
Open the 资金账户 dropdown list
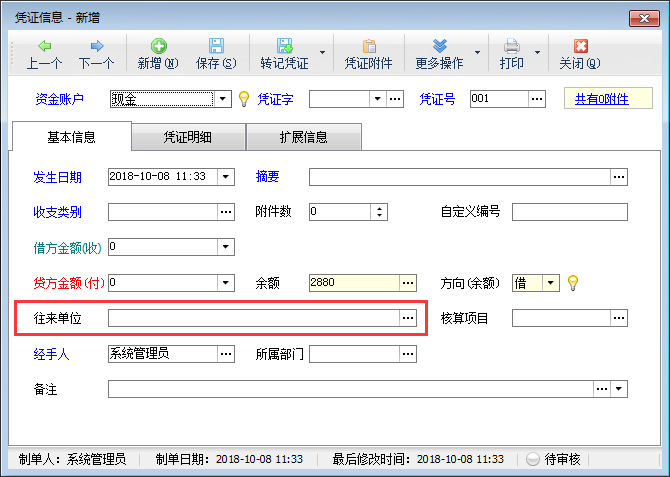224,99
